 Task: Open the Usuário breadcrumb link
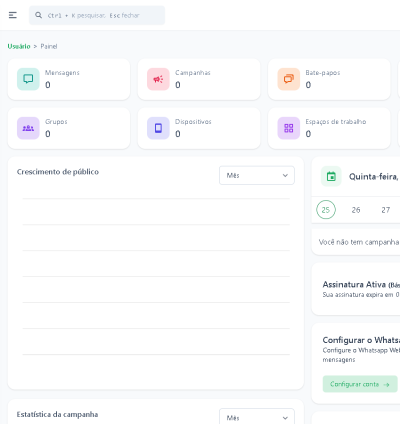[x=19, y=46]
